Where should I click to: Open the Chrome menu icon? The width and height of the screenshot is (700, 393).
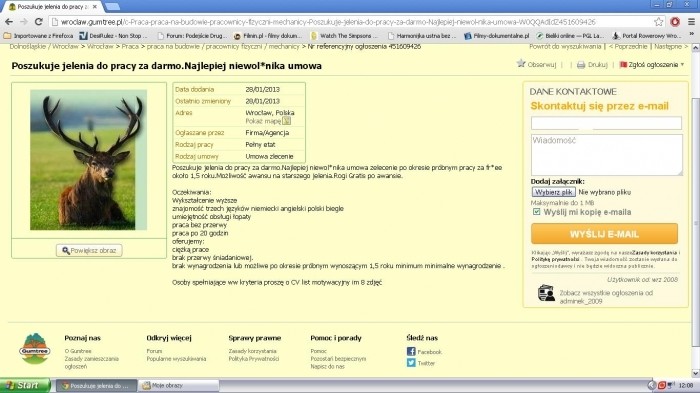(692, 21)
